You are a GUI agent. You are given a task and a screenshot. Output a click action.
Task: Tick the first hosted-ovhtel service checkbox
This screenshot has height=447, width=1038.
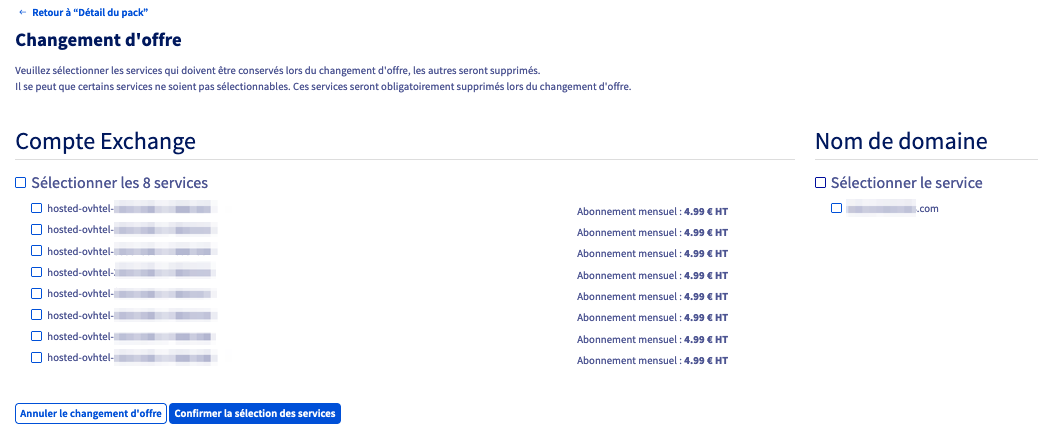[x=37, y=209]
